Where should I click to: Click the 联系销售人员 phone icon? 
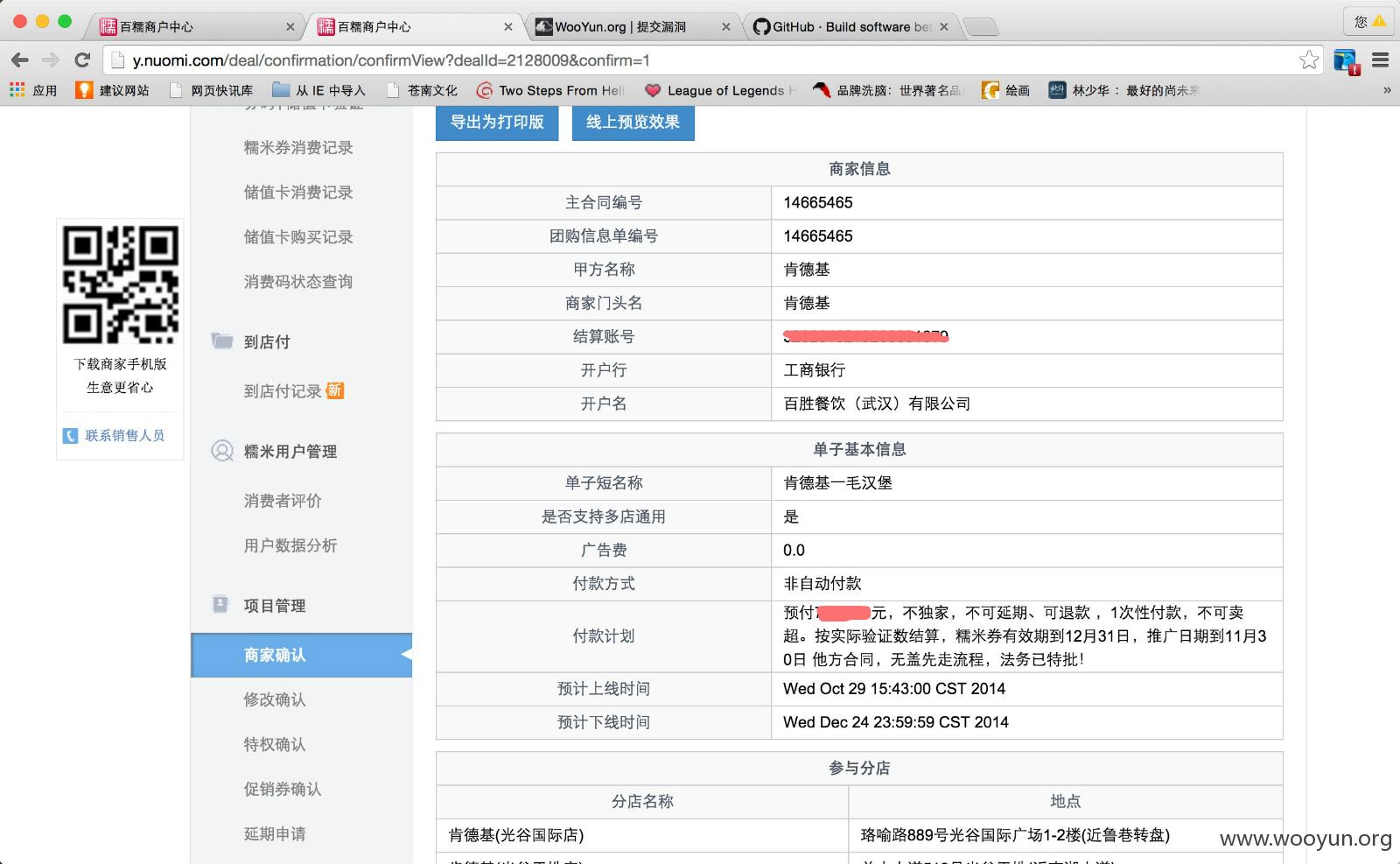point(71,436)
